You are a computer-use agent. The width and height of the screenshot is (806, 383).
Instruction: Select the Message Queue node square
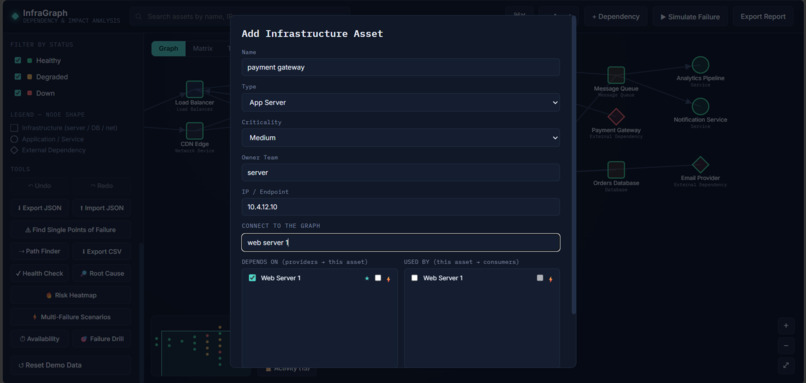(616, 75)
